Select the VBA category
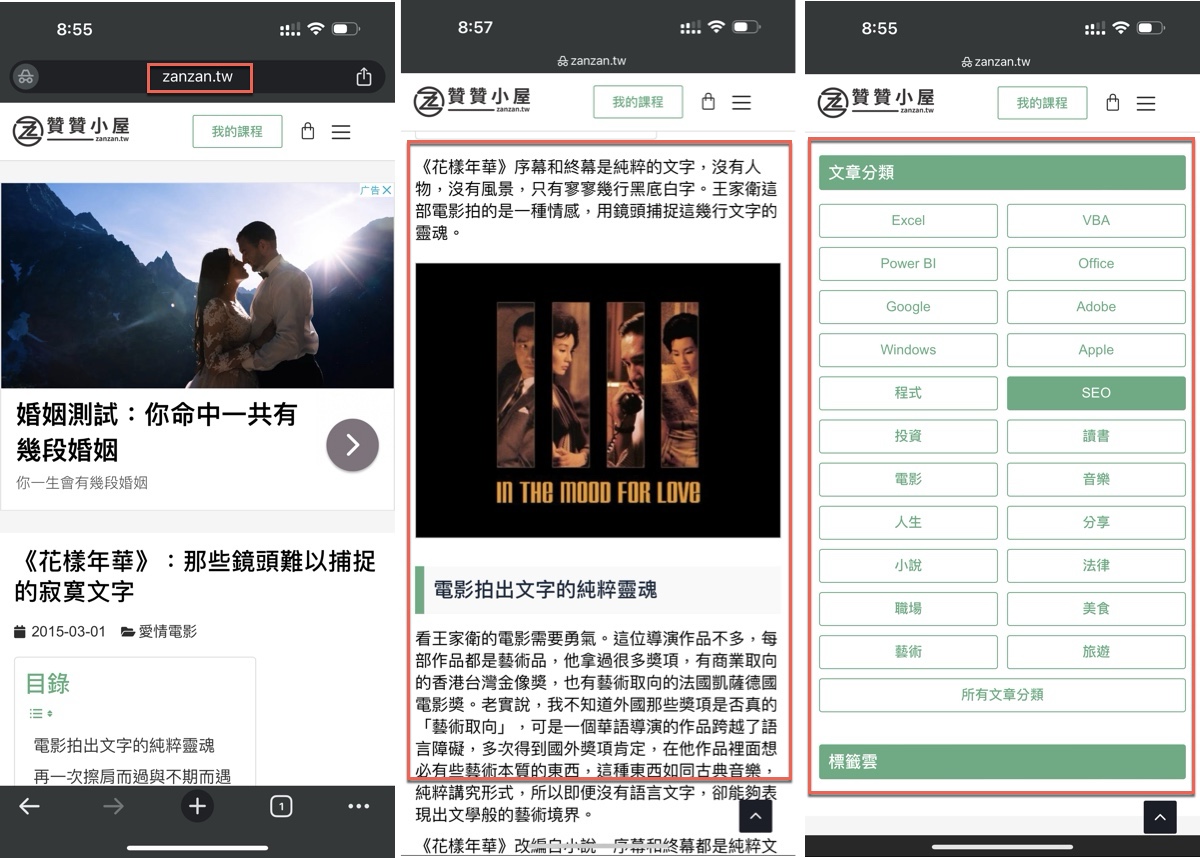 (1096, 221)
